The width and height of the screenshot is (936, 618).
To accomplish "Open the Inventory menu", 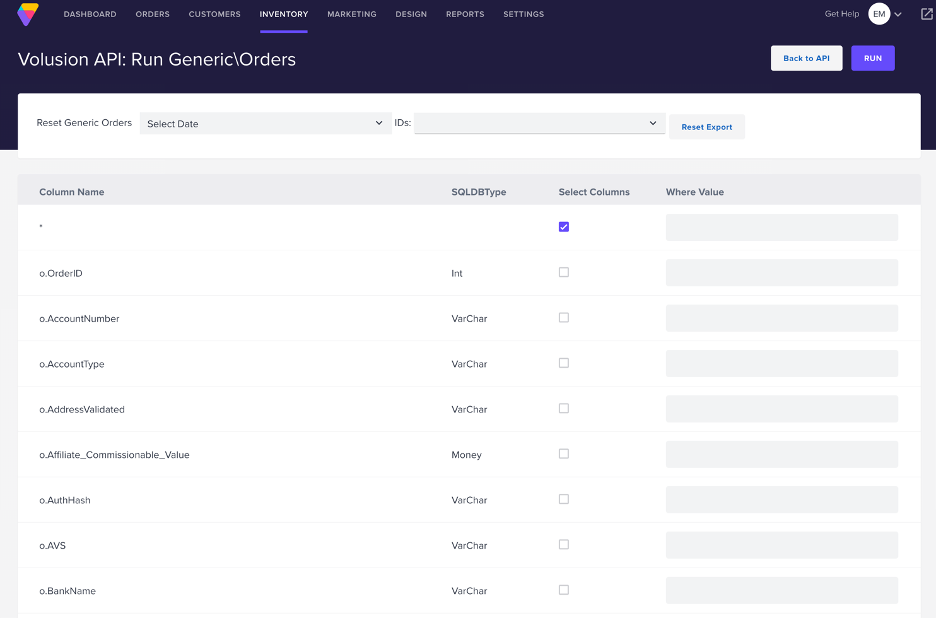I will point(284,14).
